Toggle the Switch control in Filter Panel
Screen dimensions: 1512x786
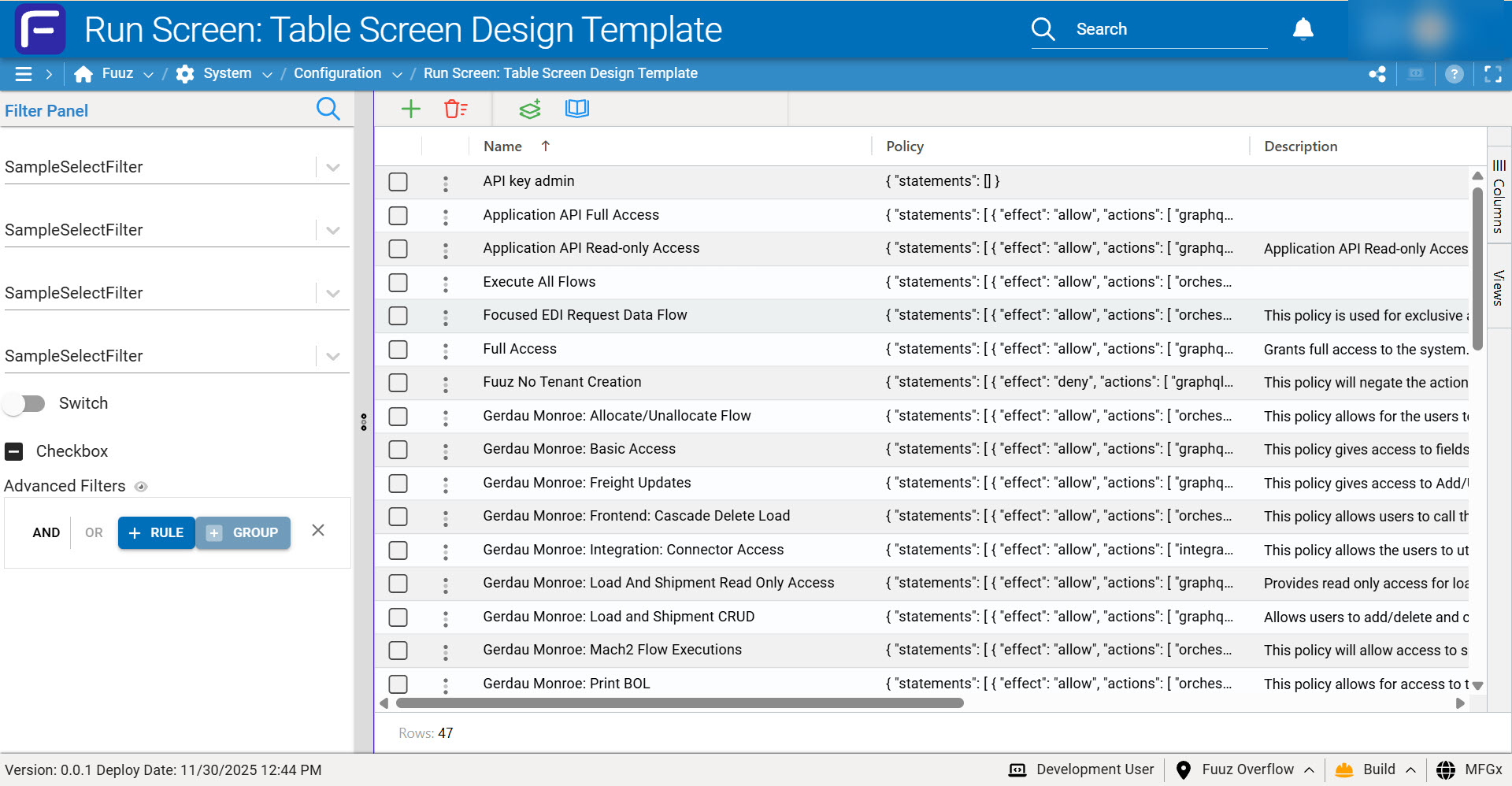tap(24, 403)
